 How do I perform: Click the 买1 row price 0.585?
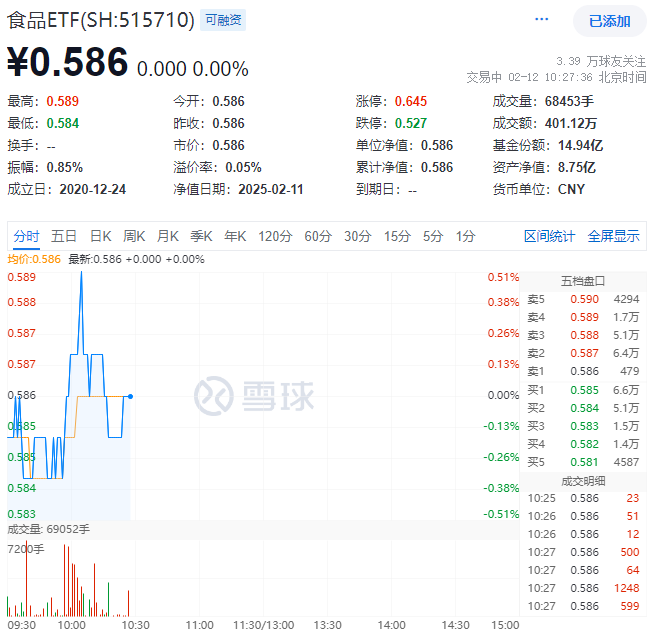point(584,390)
